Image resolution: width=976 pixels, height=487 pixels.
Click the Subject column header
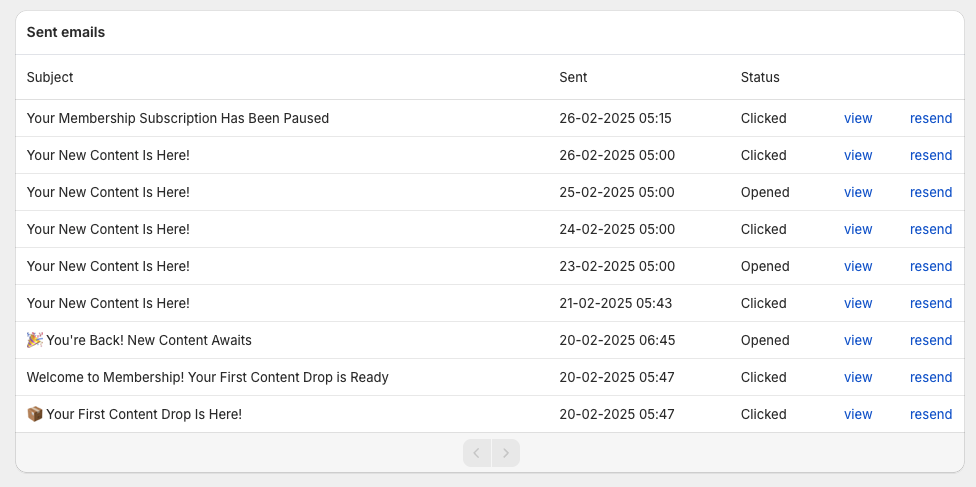[x=50, y=77]
